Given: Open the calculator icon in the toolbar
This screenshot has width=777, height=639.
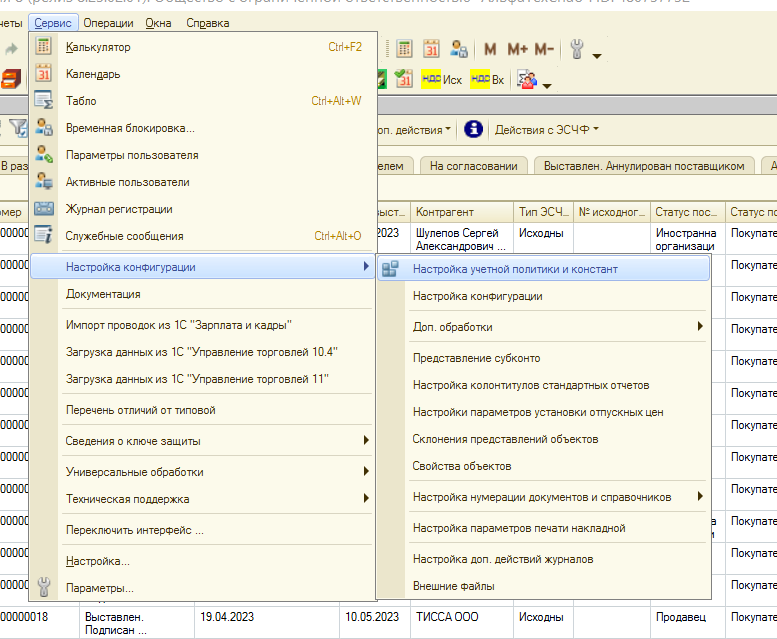Looking at the screenshot, I should pyautogui.click(x=404, y=49).
